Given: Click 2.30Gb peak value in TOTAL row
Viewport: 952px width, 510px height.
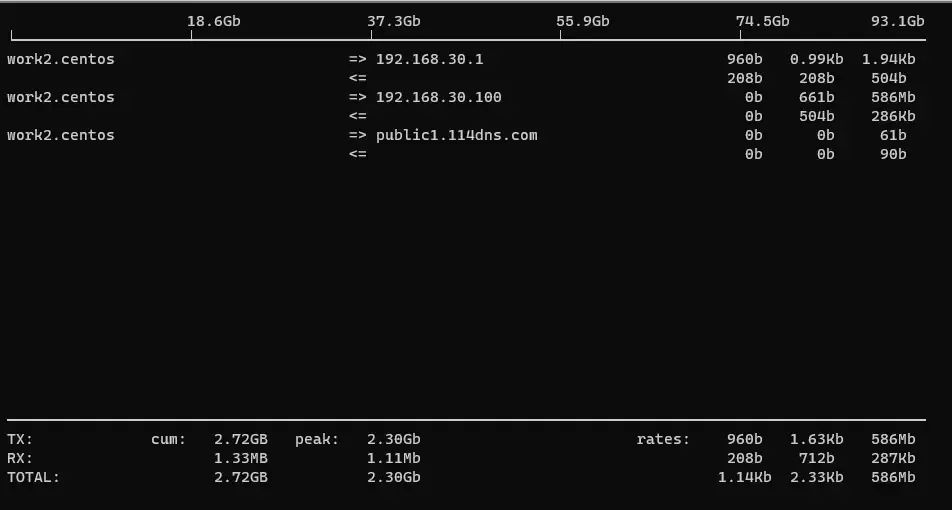Looking at the screenshot, I should (x=393, y=477).
